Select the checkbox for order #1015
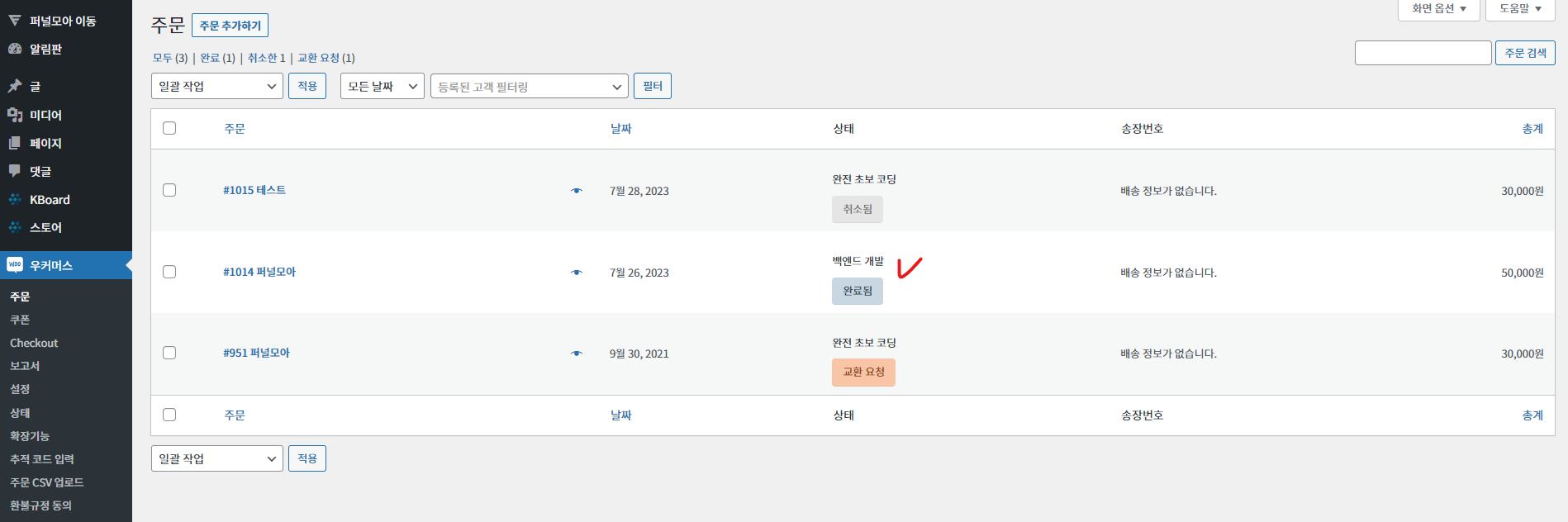This screenshot has height=522, width=1568. click(x=169, y=190)
